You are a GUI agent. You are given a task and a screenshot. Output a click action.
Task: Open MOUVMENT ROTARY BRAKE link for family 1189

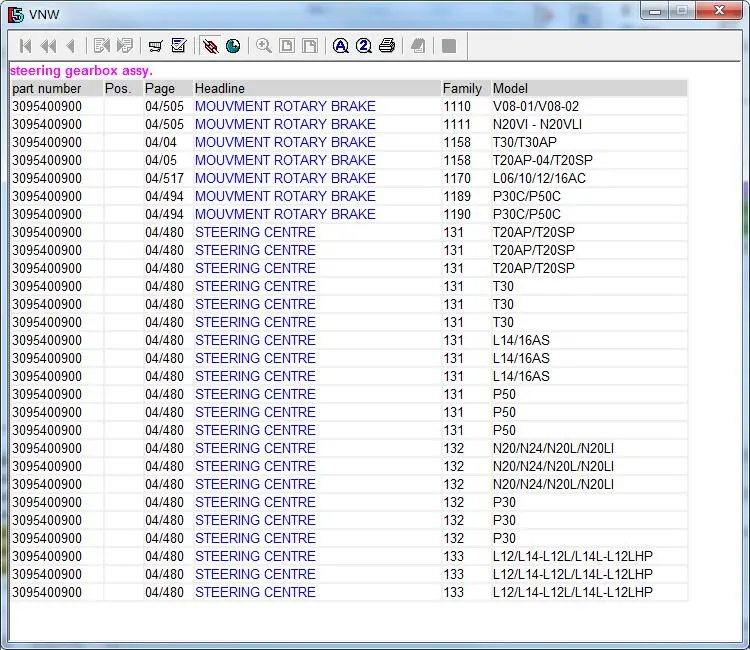click(x=285, y=197)
